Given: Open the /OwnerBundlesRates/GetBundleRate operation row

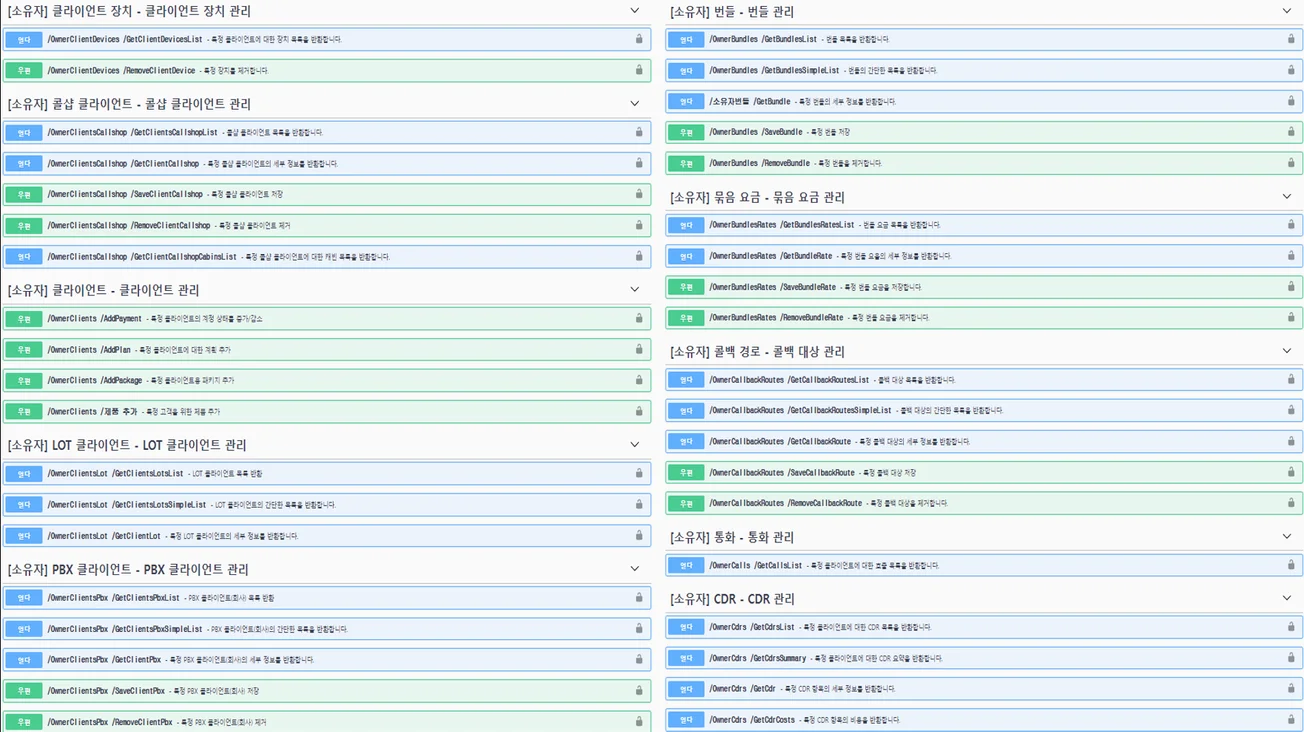Looking at the screenshot, I should click(x=984, y=256).
